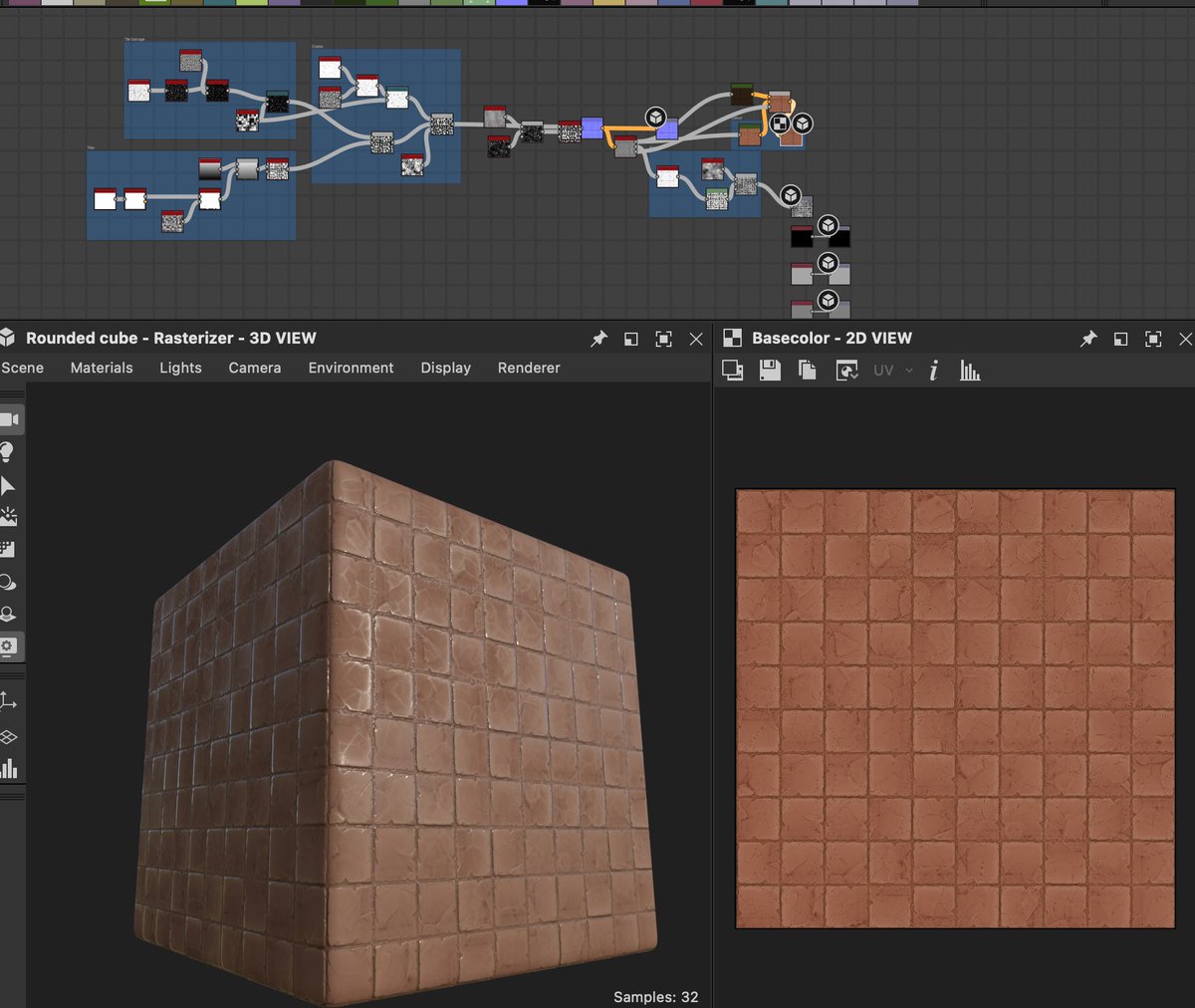1195x1008 pixels.
Task: Click the rendered tiled cube in 3D view
Action: coord(395,734)
